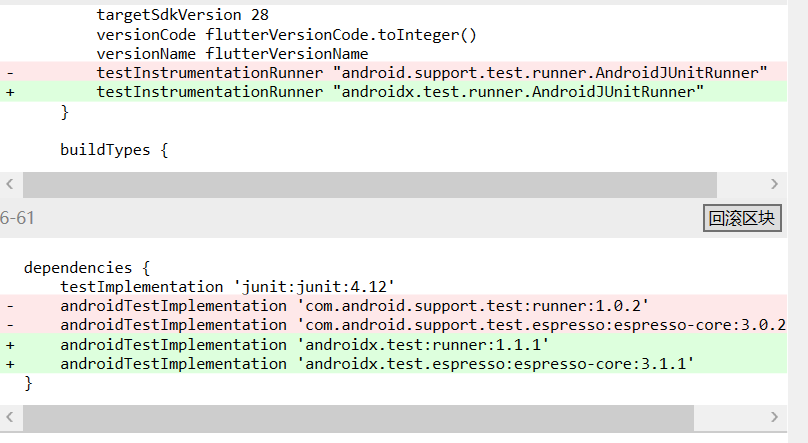
Task: Click the dependencies { line
Action: tap(87, 268)
